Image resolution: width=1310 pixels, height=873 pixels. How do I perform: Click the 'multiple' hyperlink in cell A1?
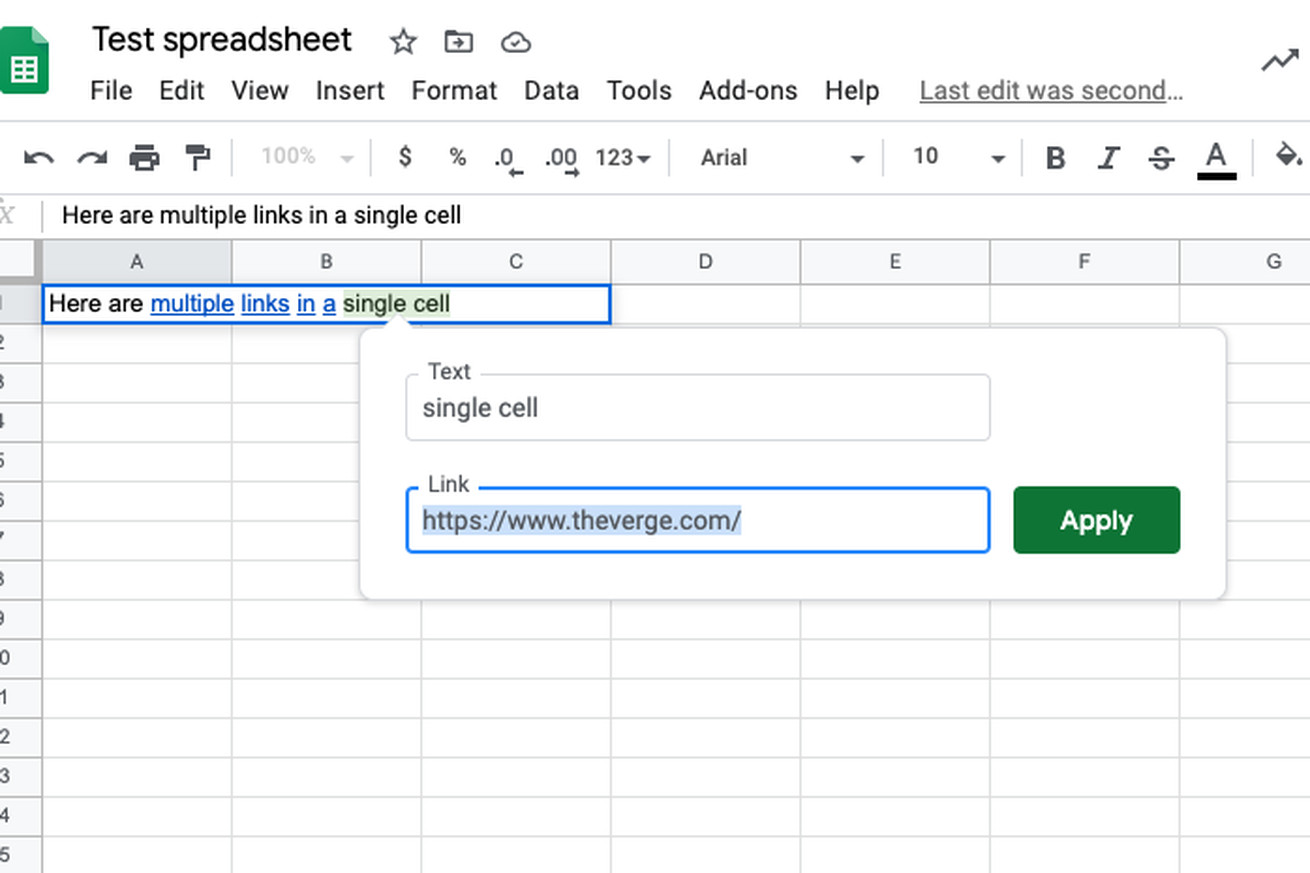[192, 304]
